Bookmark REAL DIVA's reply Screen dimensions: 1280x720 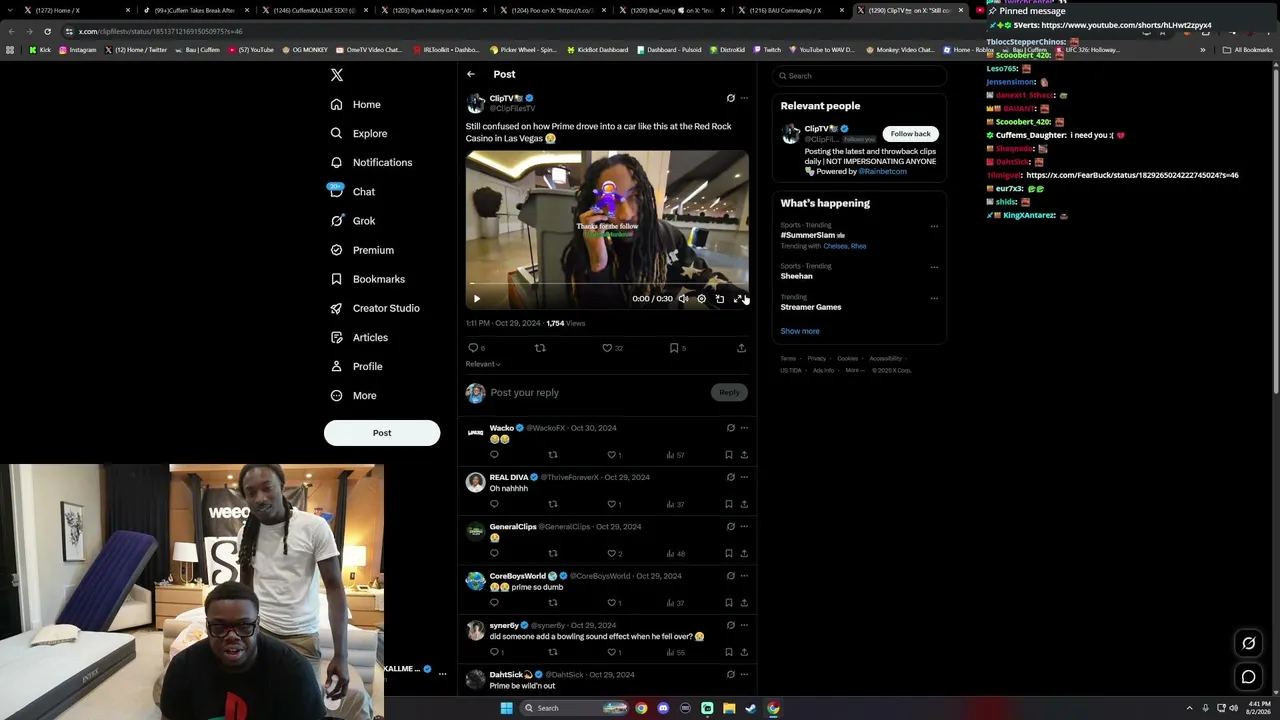[728, 504]
